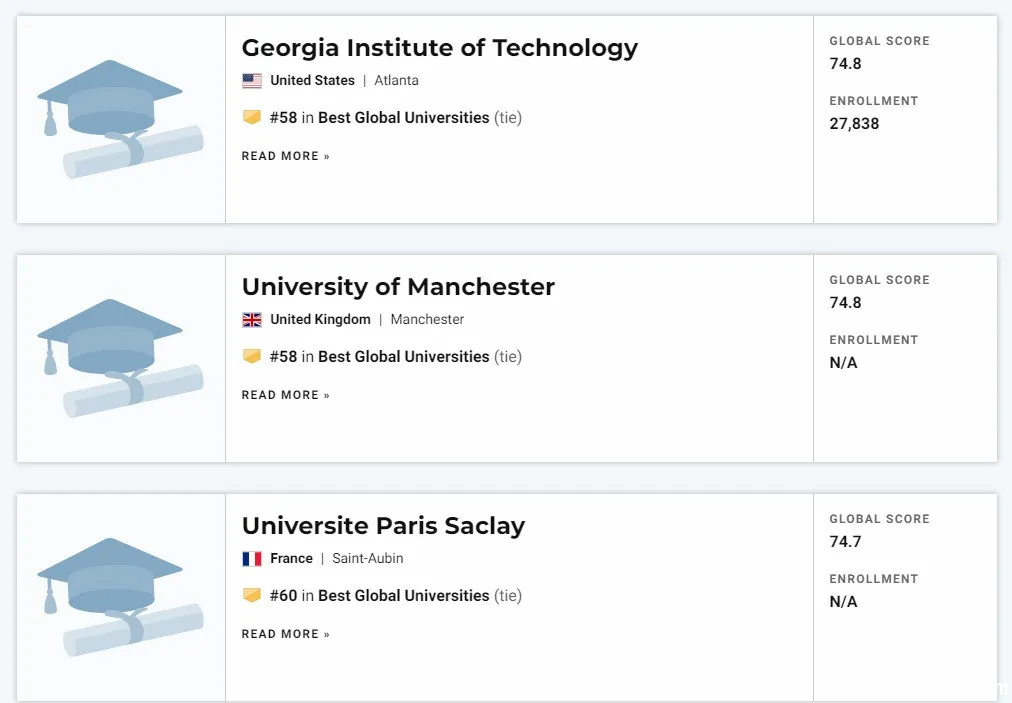Viewport: 1012px width, 703px height.
Task: Open the Universite Paris Saclay title link
Action: tap(383, 526)
